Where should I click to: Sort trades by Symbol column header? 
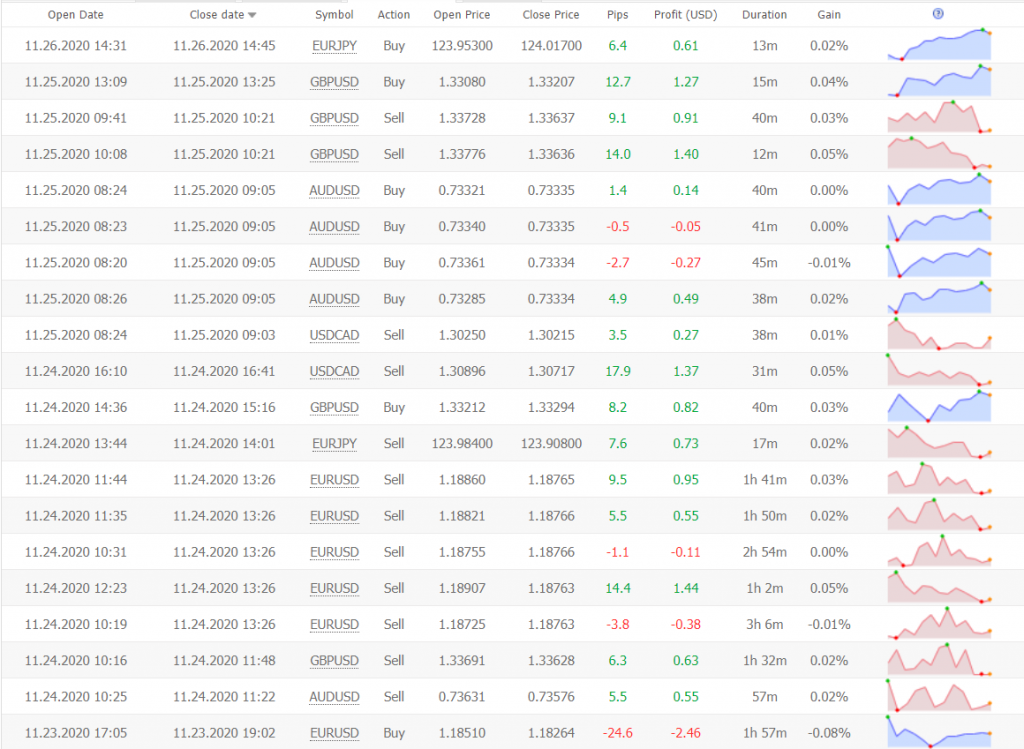(x=334, y=15)
